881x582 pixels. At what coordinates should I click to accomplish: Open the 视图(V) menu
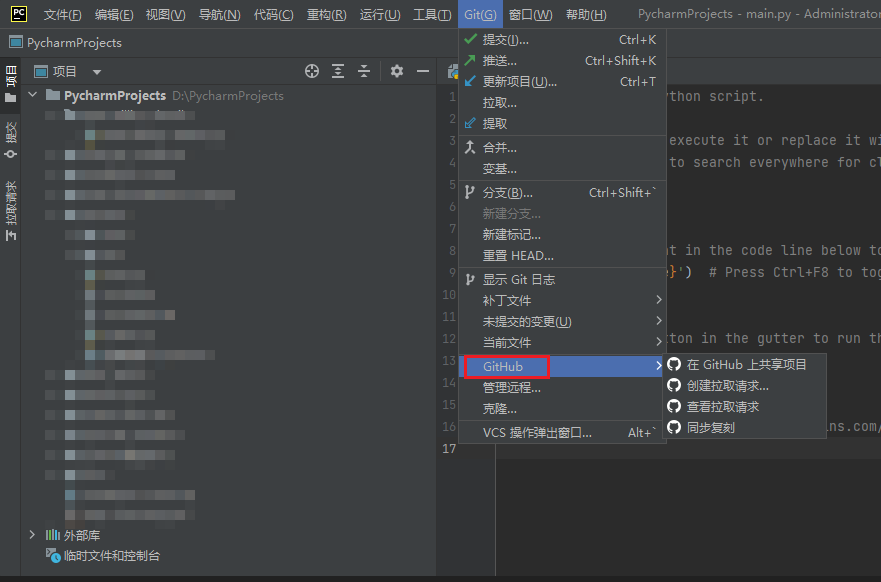point(165,15)
